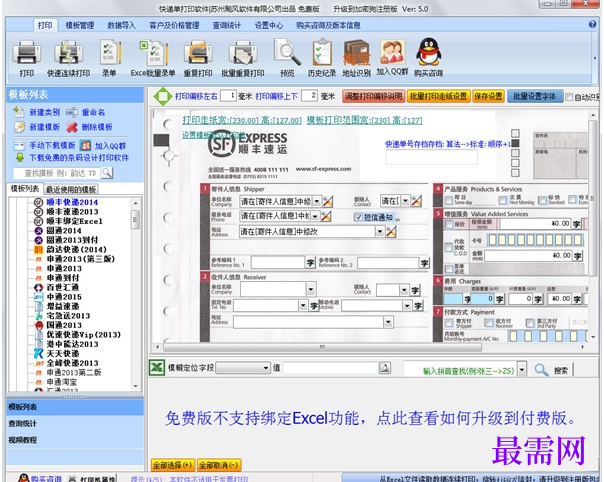Toggle the 自动识别 checkbox on toolbar
This screenshot has width=604, height=482.
[x=569, y=97]
